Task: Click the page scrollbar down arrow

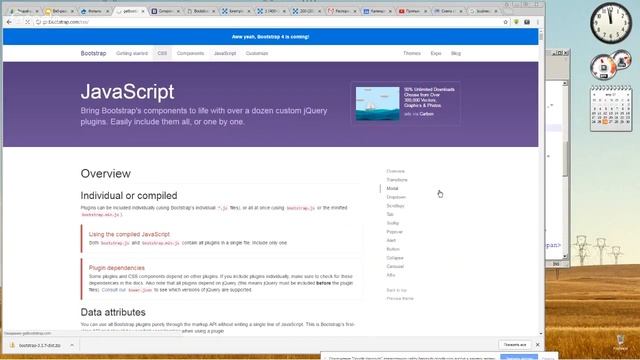Action: [x=541, y=334]
